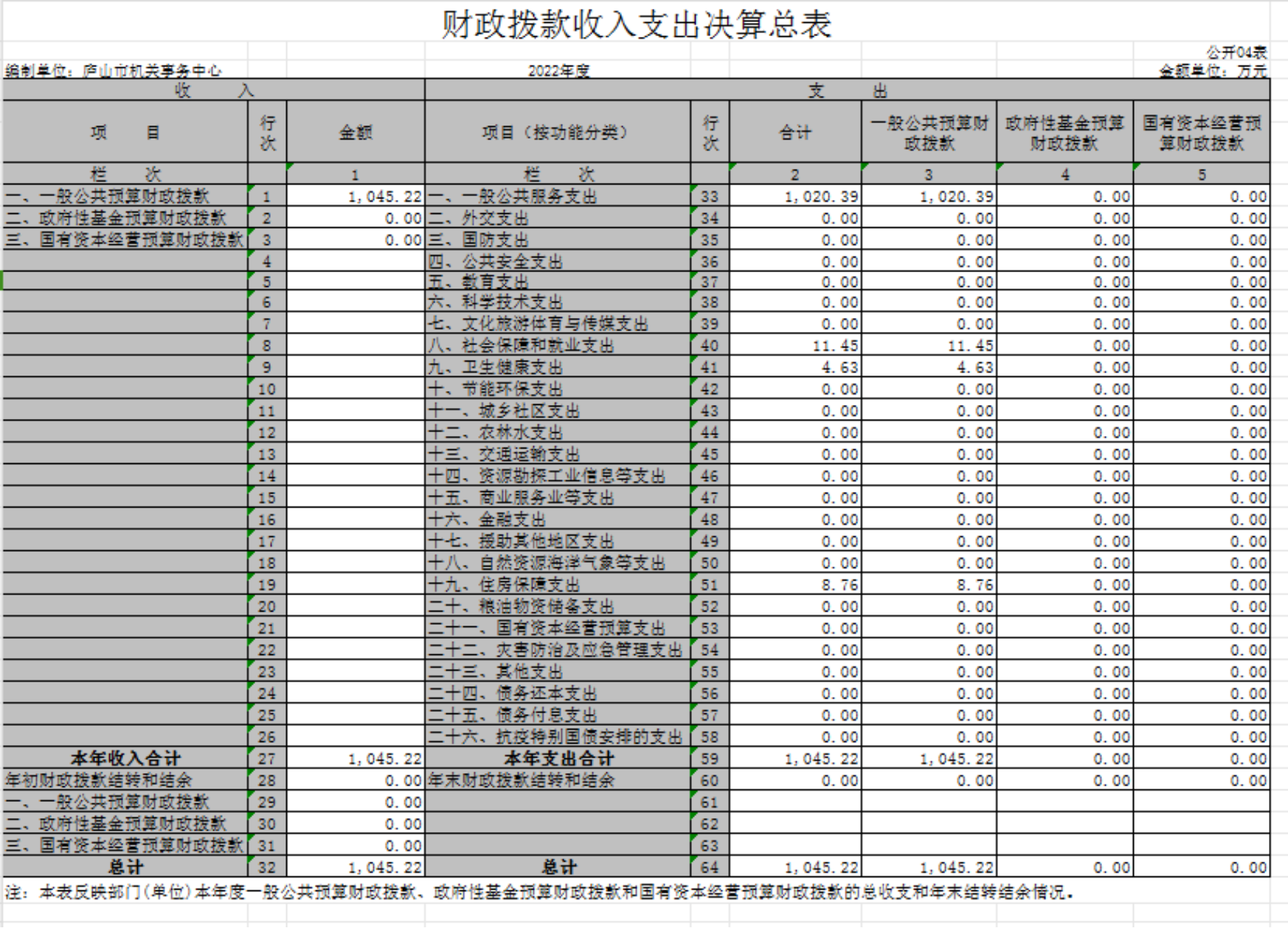Click the 九、卫生健康支出 cell
Image resolution: width=1288 pixels, height=928 pixels.
click(495, 367)
